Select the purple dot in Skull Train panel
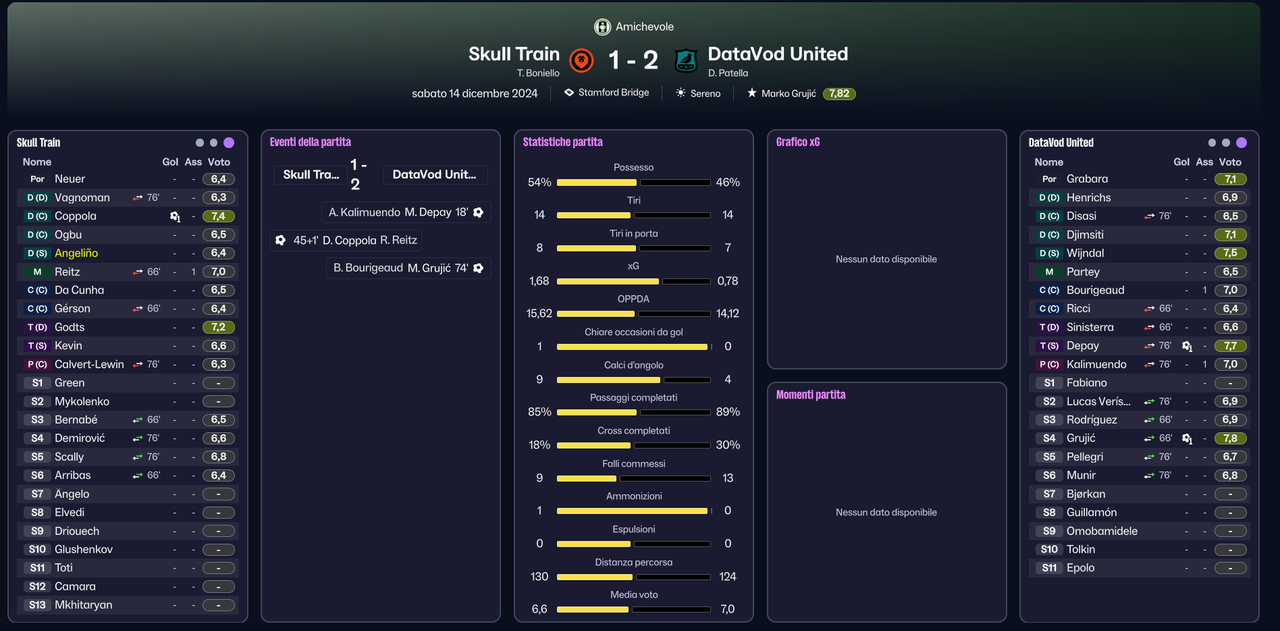This screenshot has height=631, width=1280. click(x=229, y=143)
